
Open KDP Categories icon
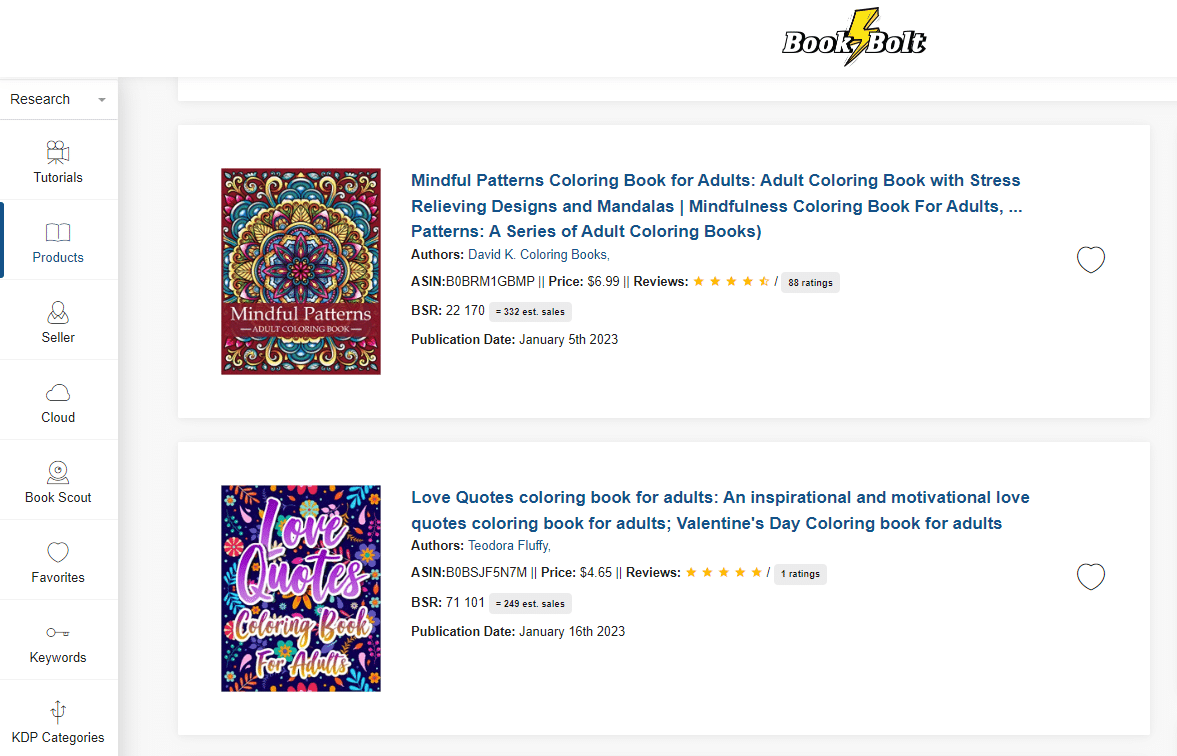pos(58,712)
